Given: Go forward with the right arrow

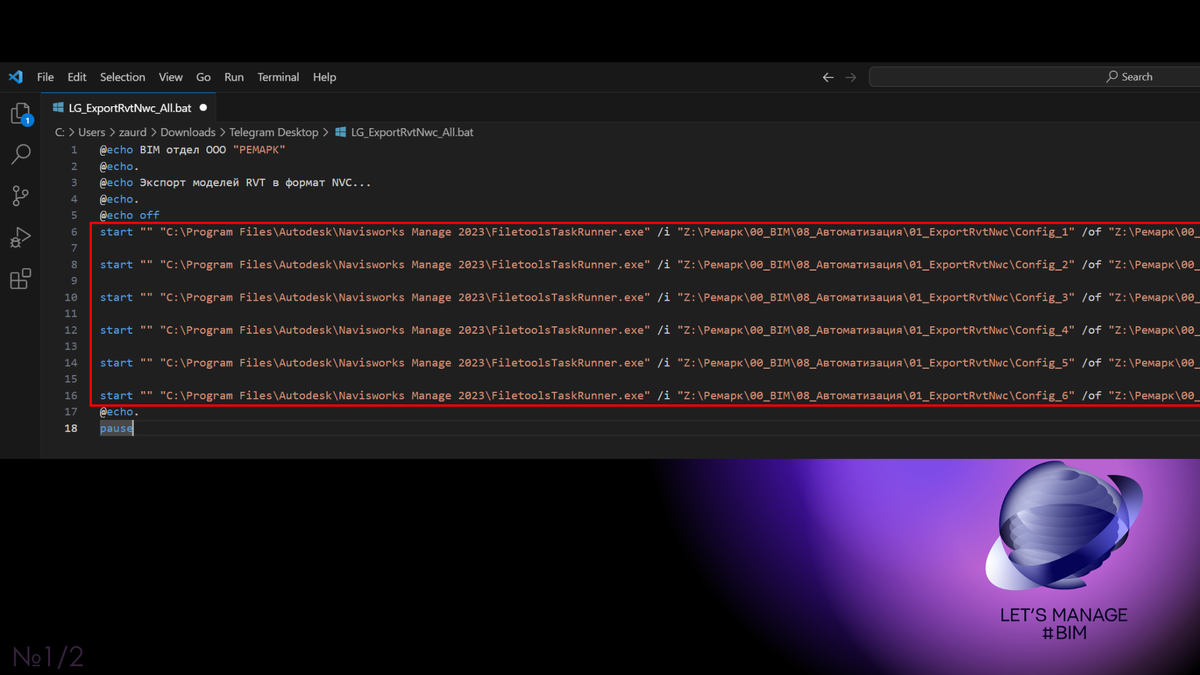Looking at the screenshot, I should click(851, 77).
